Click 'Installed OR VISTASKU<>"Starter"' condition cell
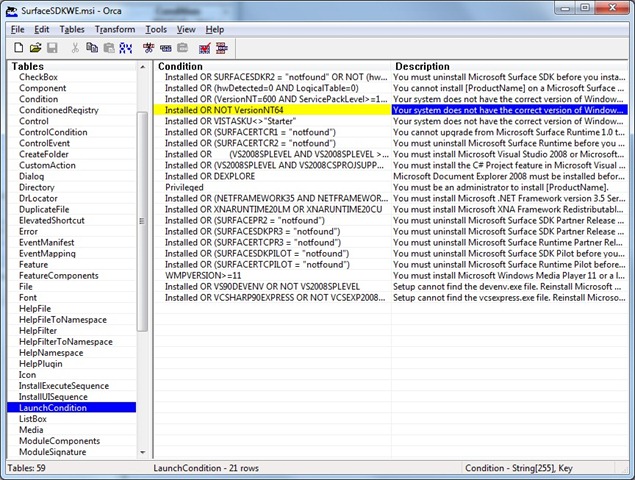635x480 pixels. pos(272,121)
